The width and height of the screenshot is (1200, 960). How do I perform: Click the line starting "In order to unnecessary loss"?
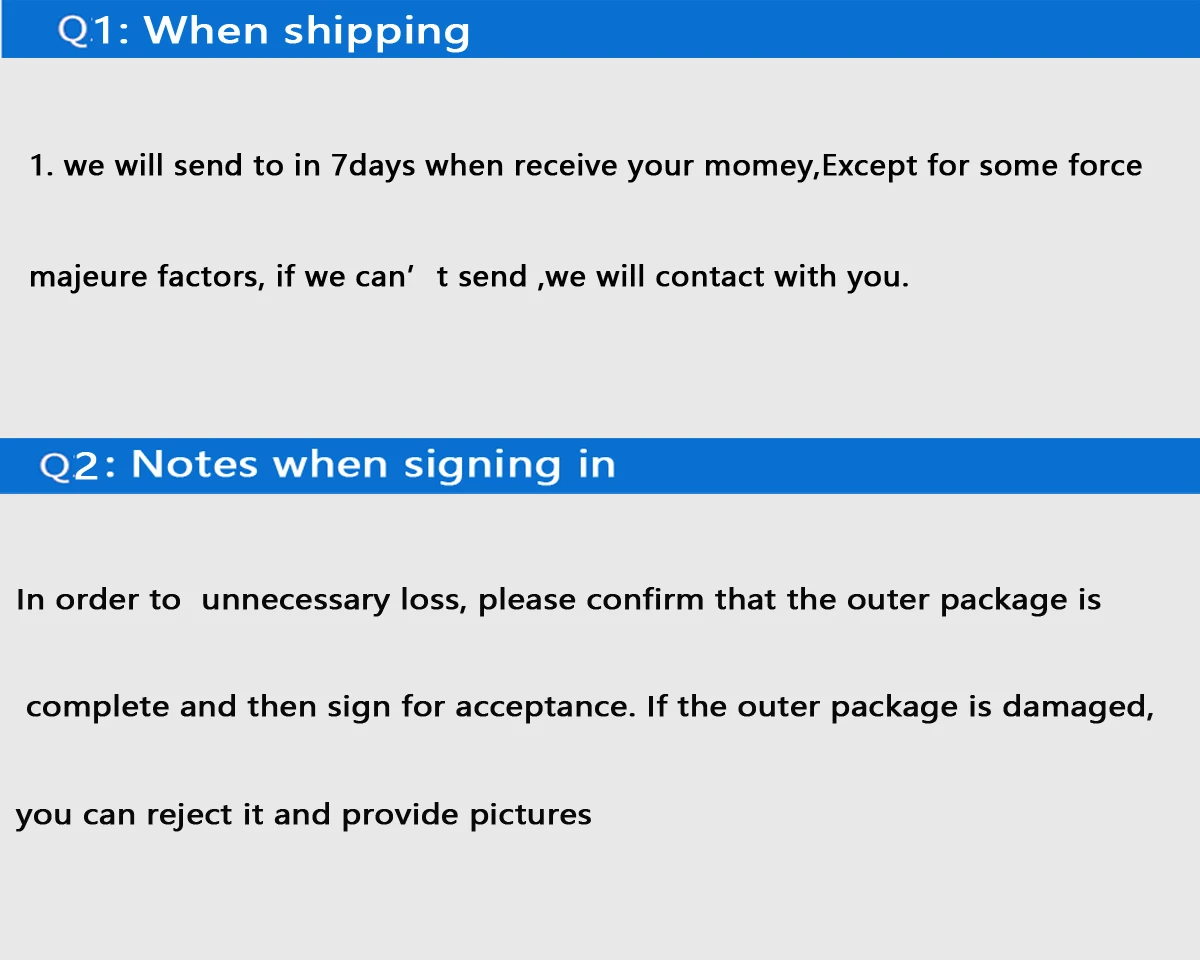click(x=559, y=600)
